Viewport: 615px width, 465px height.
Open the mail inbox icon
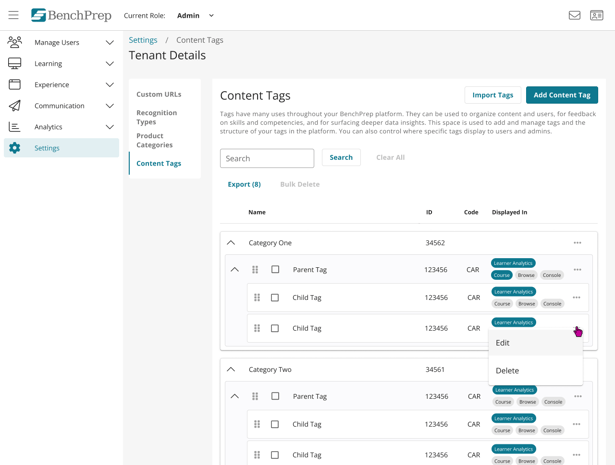pos(574,15)
